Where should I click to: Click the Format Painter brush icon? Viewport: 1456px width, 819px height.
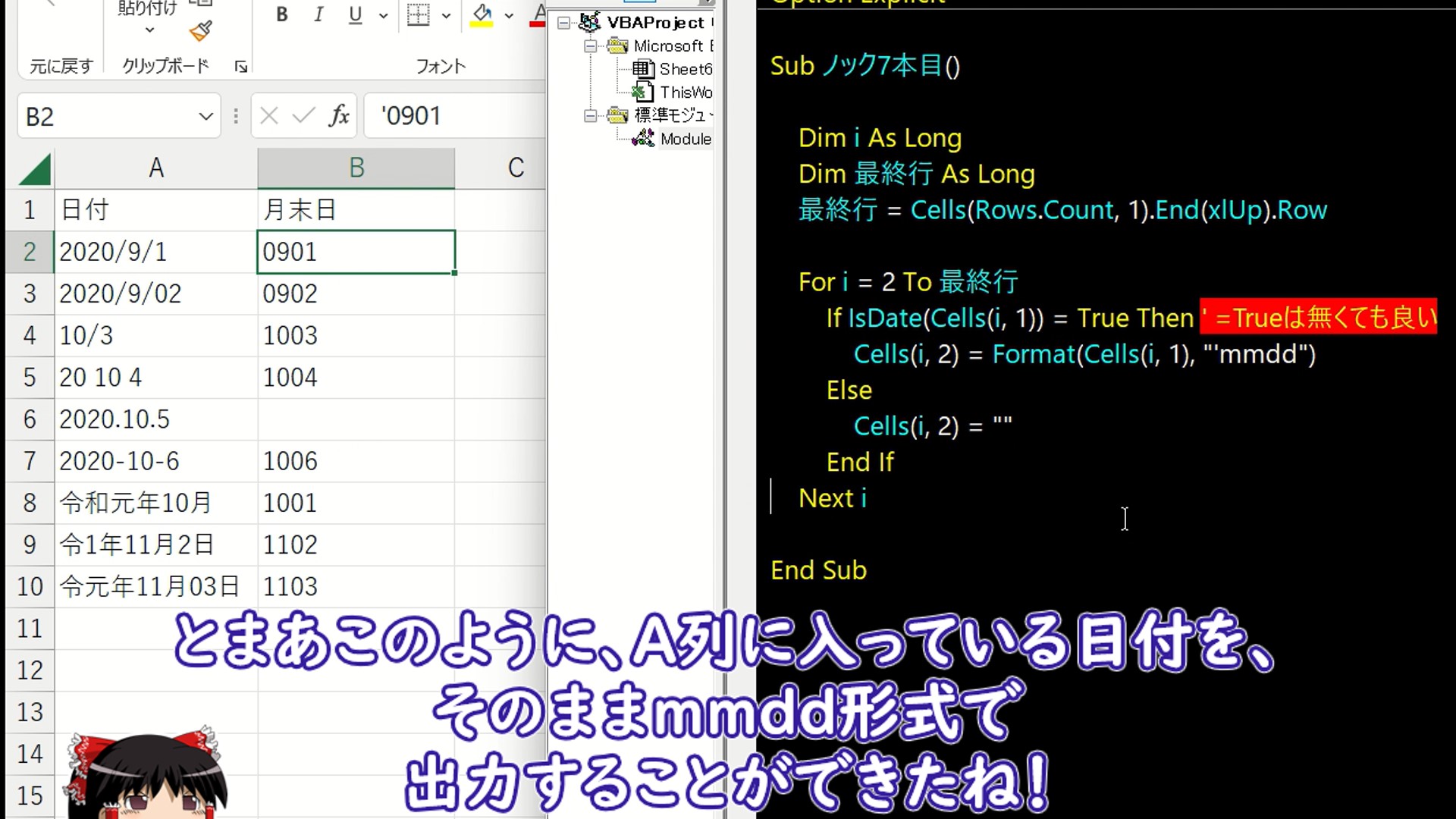pyautogui.click(x=201, y=31)
